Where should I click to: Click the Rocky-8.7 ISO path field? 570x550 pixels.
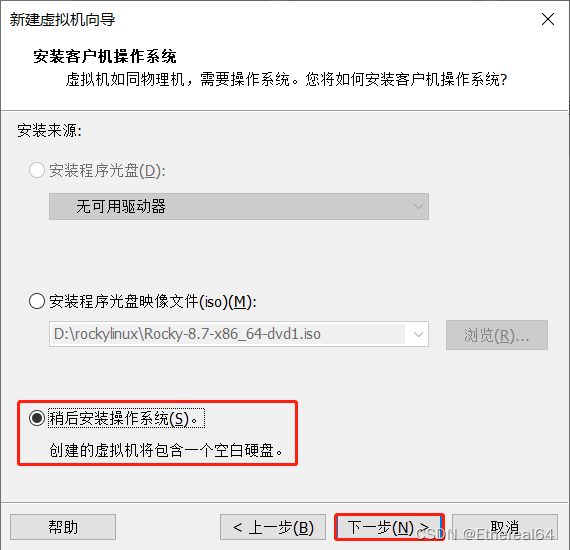pyautogui.click(x=239, y=334)
